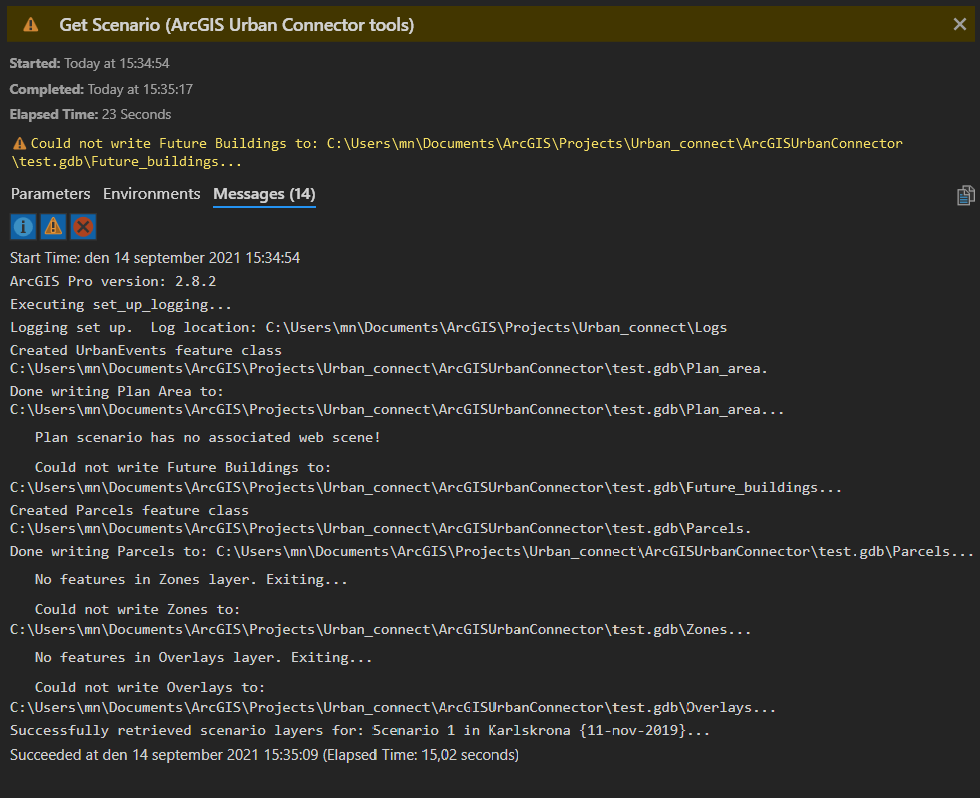
Task: Click the yellow warning icon beside Future Buildings summary
Action: [x=20, y=144]
